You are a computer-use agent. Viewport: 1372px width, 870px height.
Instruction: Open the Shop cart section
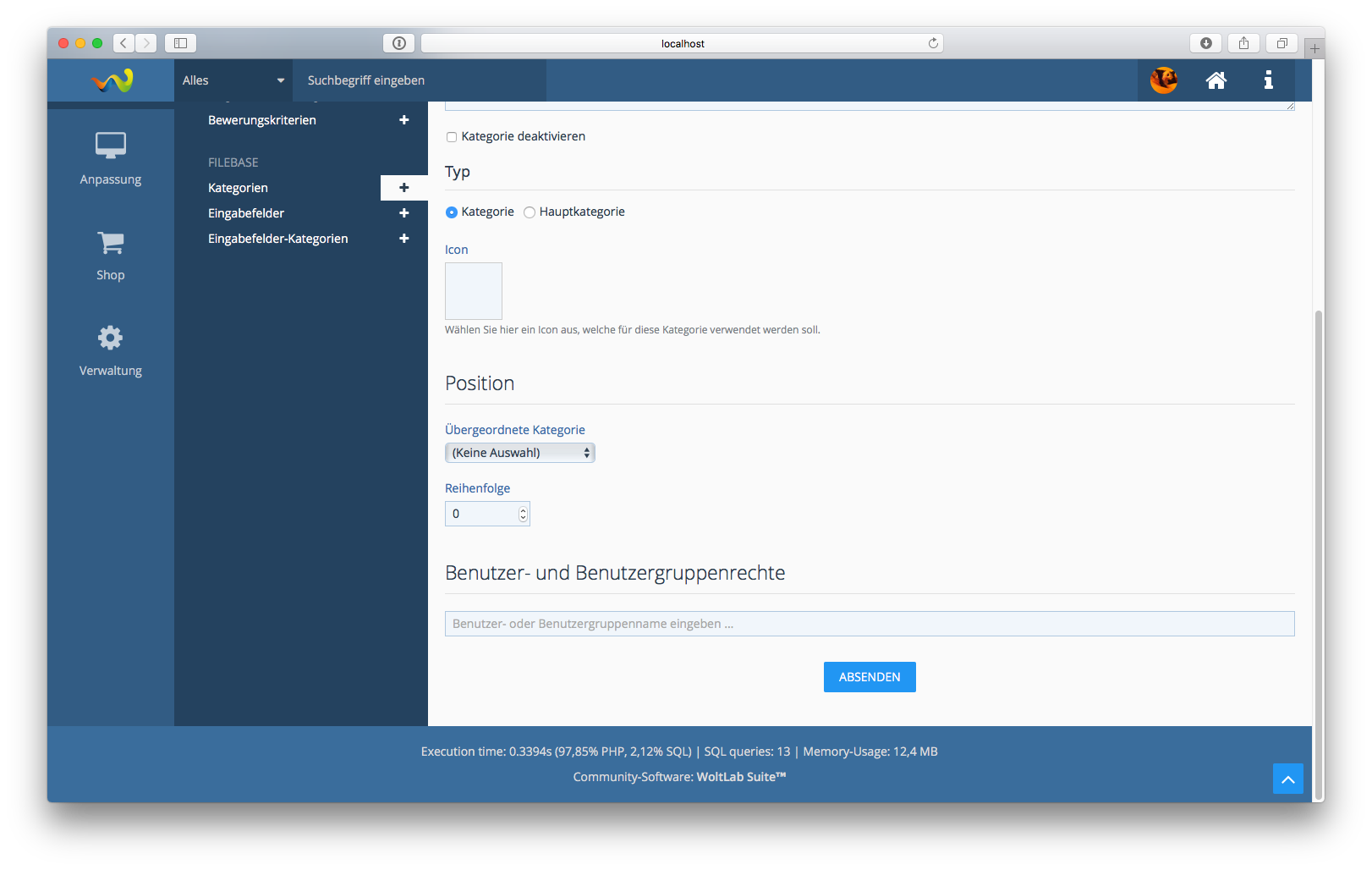pos(111,255)
